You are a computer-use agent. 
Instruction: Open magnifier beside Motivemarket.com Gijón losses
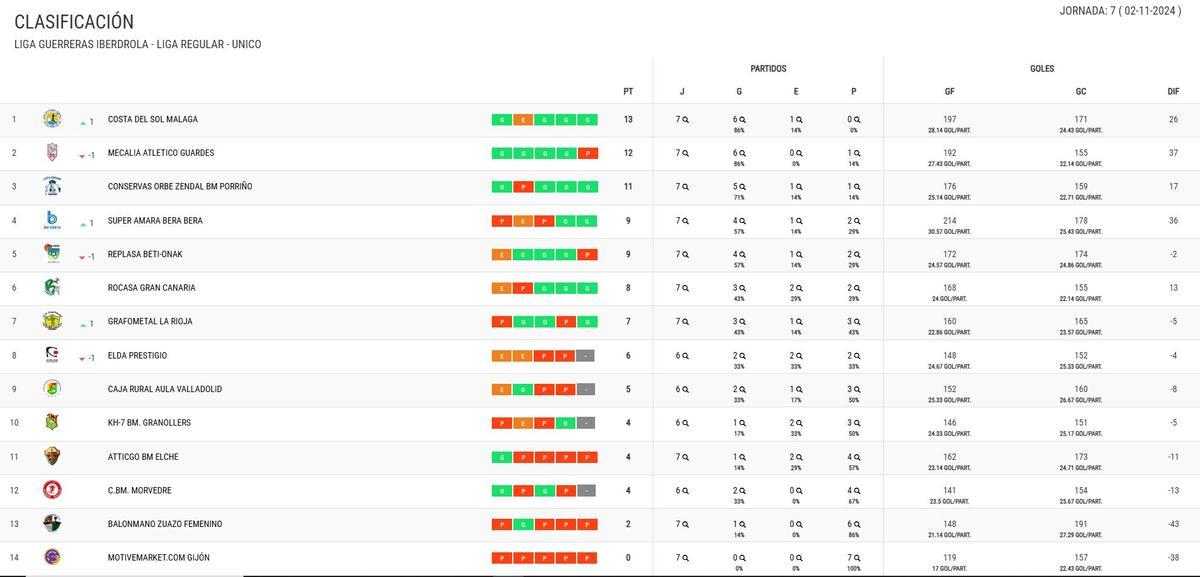coord(857,557)
